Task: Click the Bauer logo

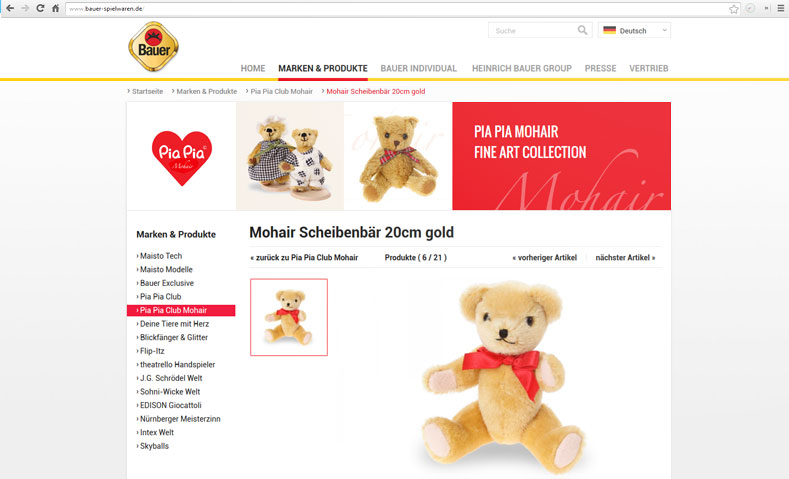Action: [x=153, y=46]
